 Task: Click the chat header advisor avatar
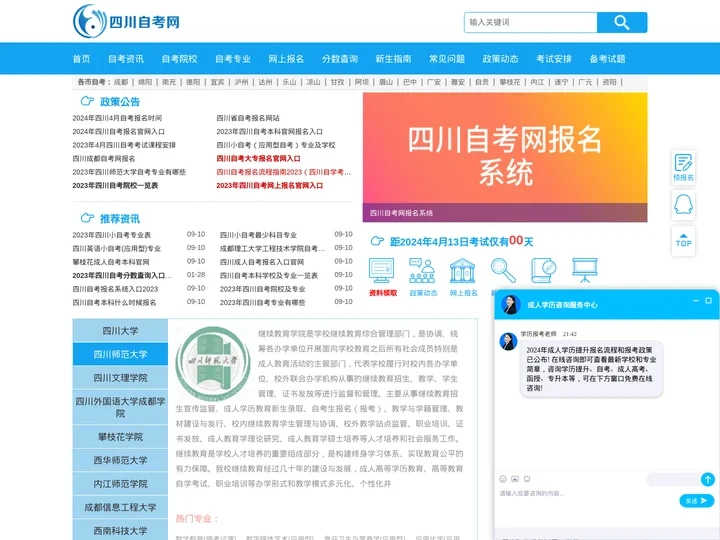(x=510, y=304)
